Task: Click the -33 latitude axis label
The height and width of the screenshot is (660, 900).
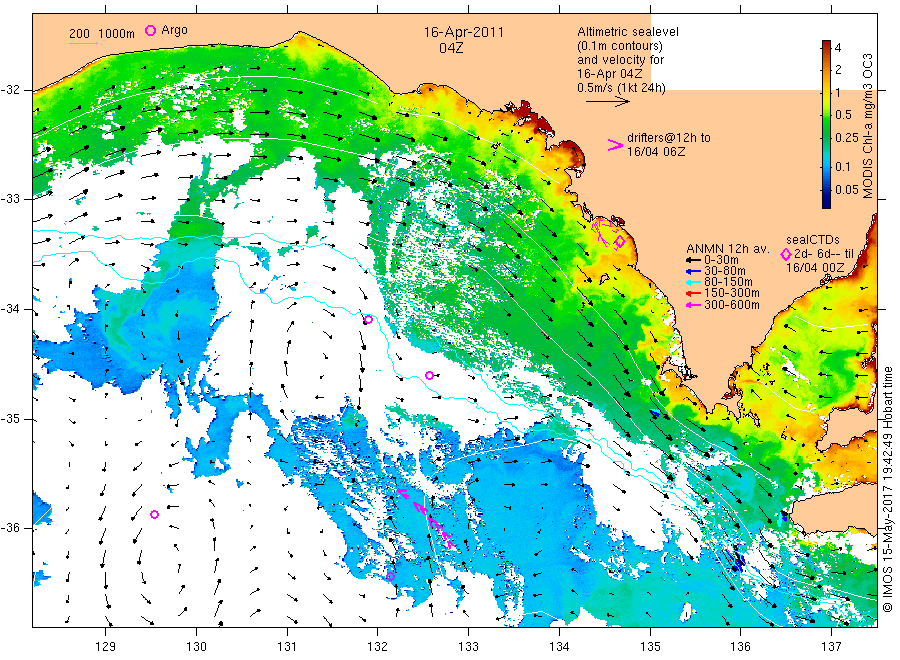Action: (x=10, y=199)
